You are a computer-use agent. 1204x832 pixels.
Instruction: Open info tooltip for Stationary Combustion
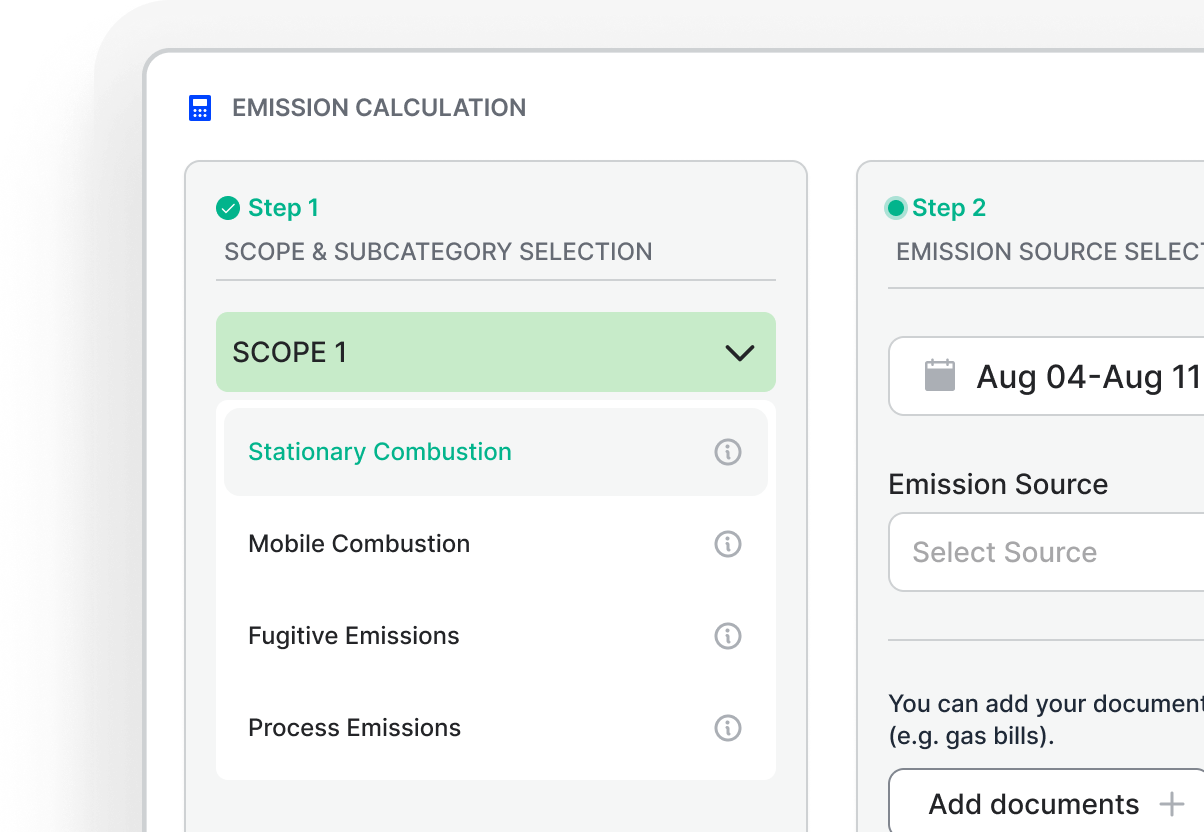coord(728,452)
